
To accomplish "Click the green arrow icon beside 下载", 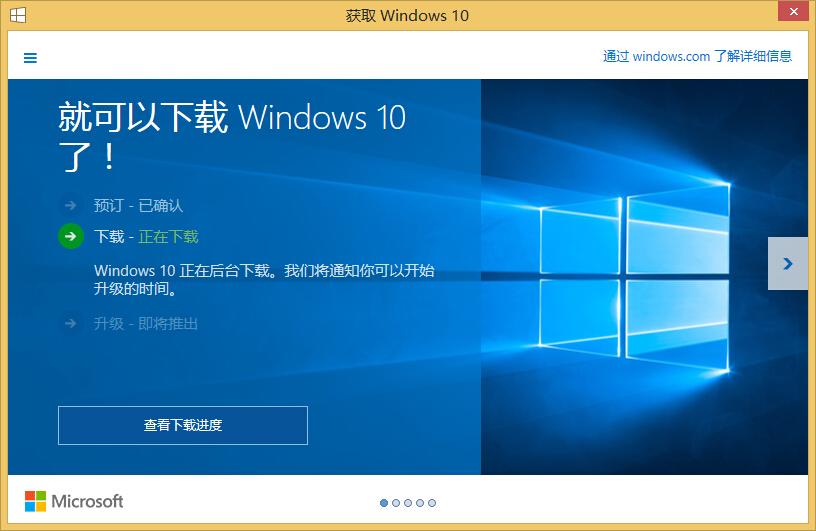I will (x=70, y=237).
